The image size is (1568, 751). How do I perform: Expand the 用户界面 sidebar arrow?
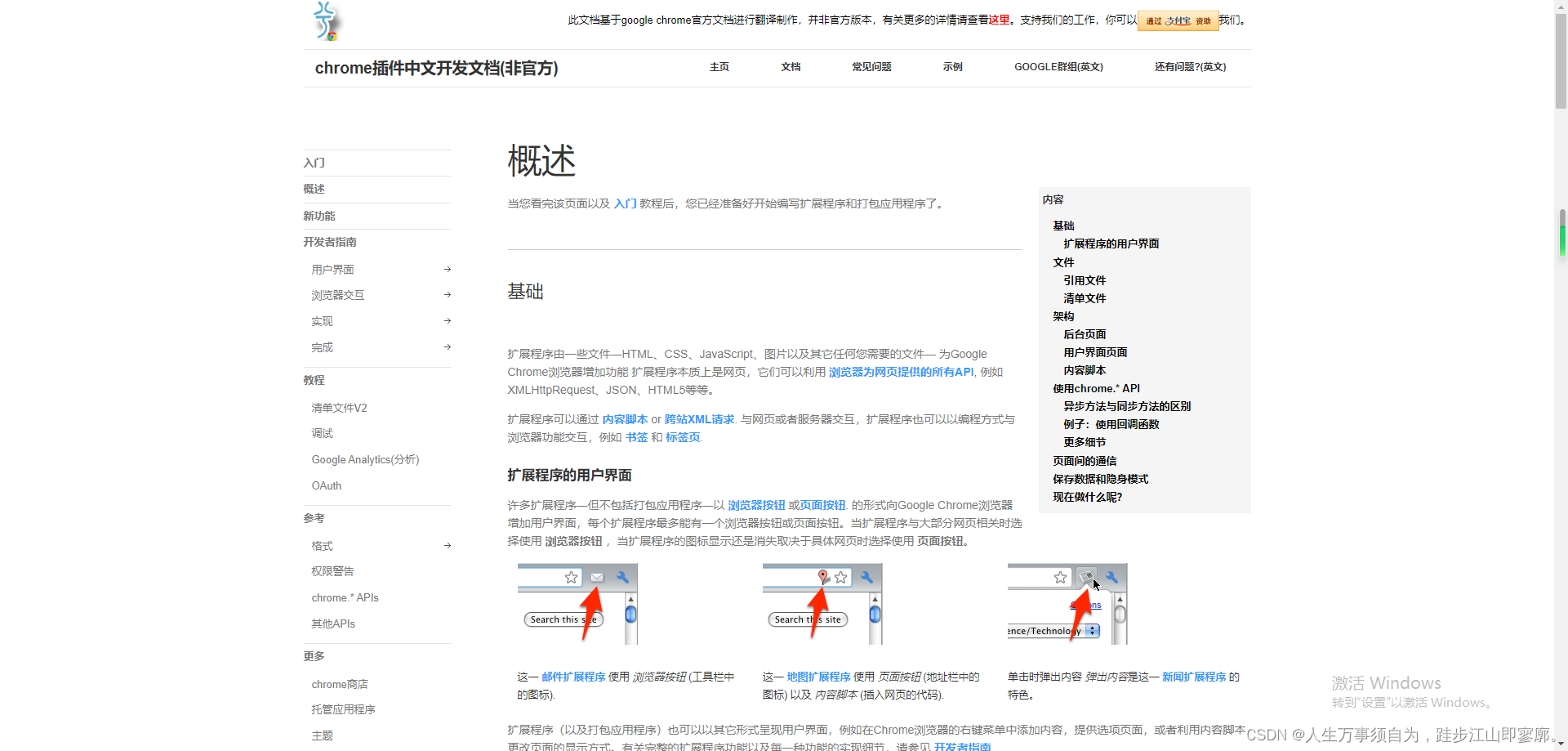[447, 269]
